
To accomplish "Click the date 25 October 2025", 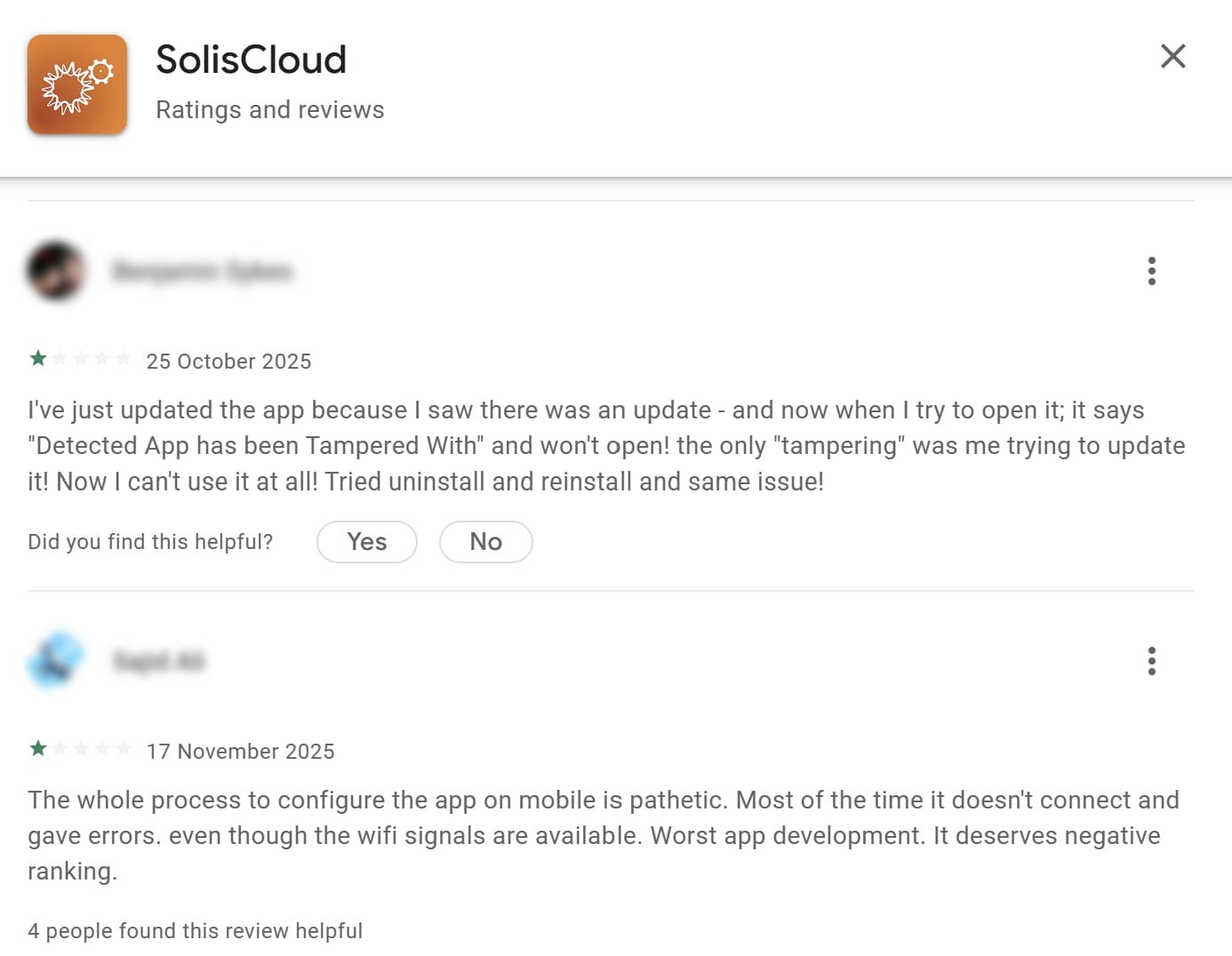I will pos(229,361).
